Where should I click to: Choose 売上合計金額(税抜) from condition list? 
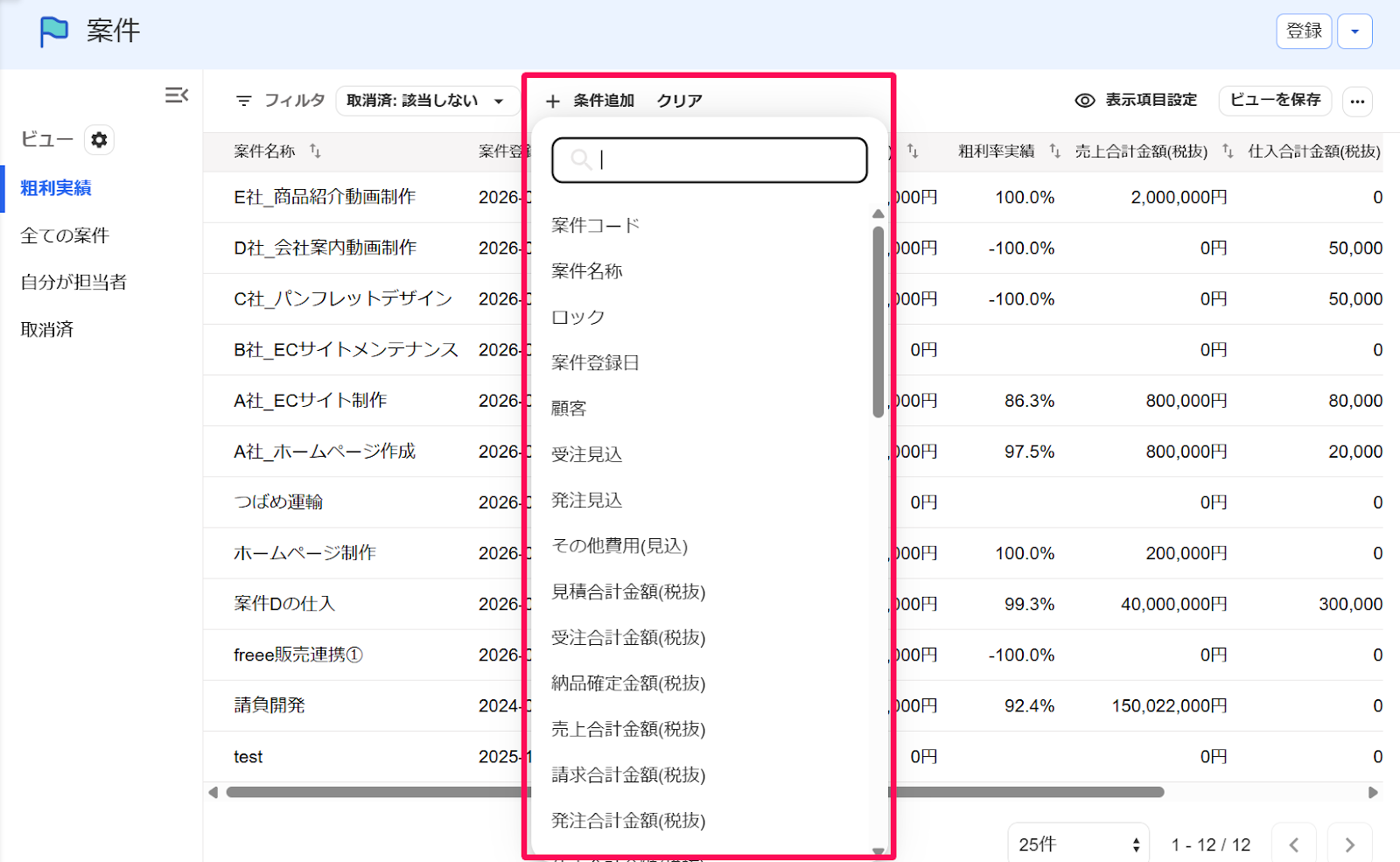click(628, 730)
